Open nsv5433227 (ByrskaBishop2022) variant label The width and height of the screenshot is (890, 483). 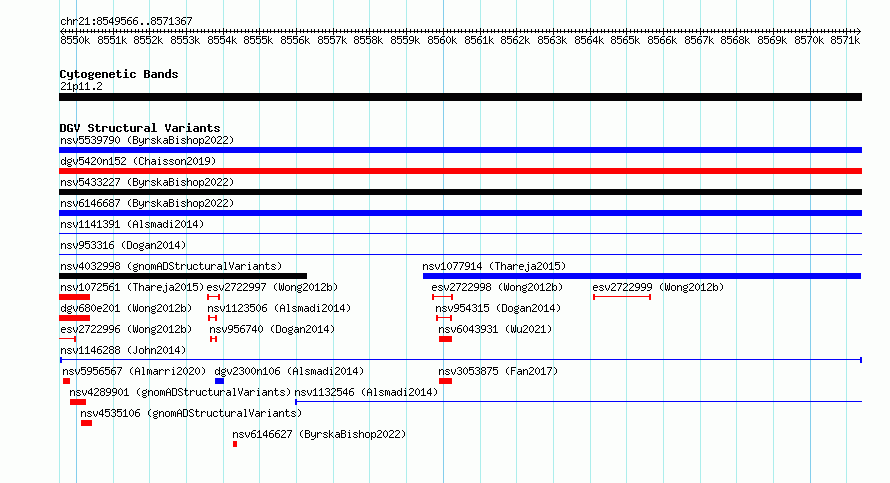click(x=147, y=182)
